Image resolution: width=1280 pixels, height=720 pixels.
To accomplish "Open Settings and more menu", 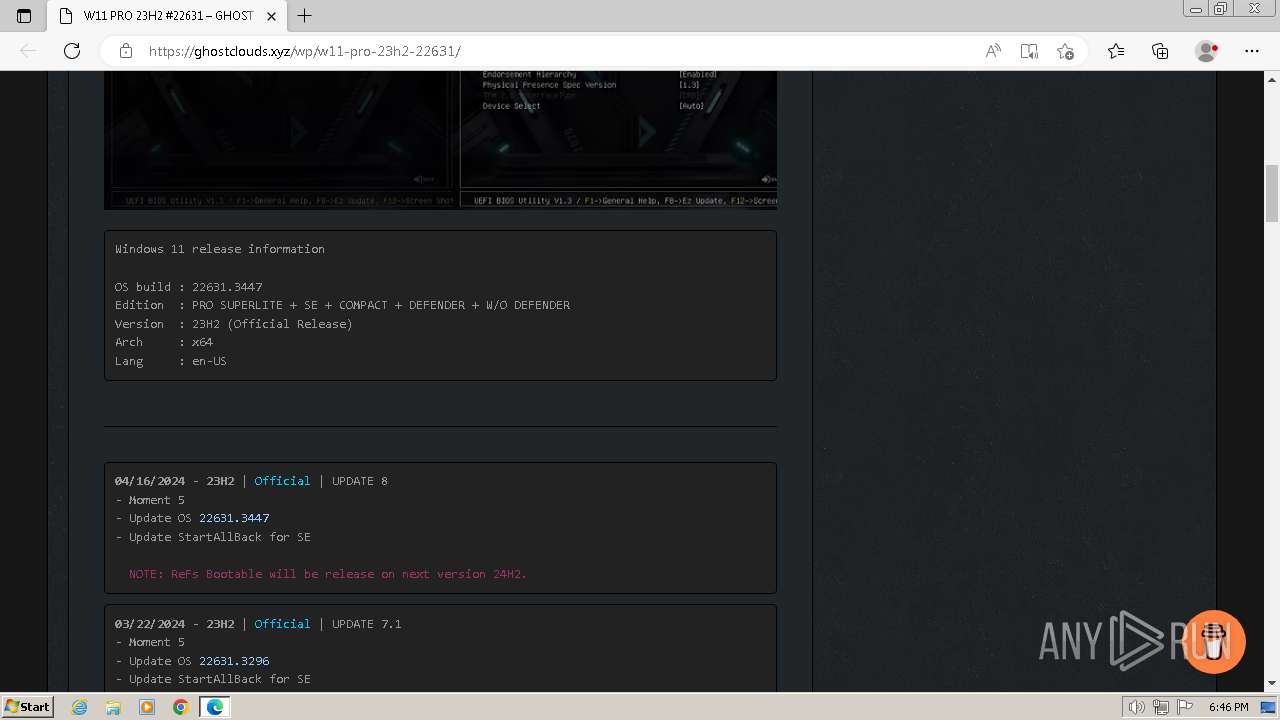I will point(1252,51).
